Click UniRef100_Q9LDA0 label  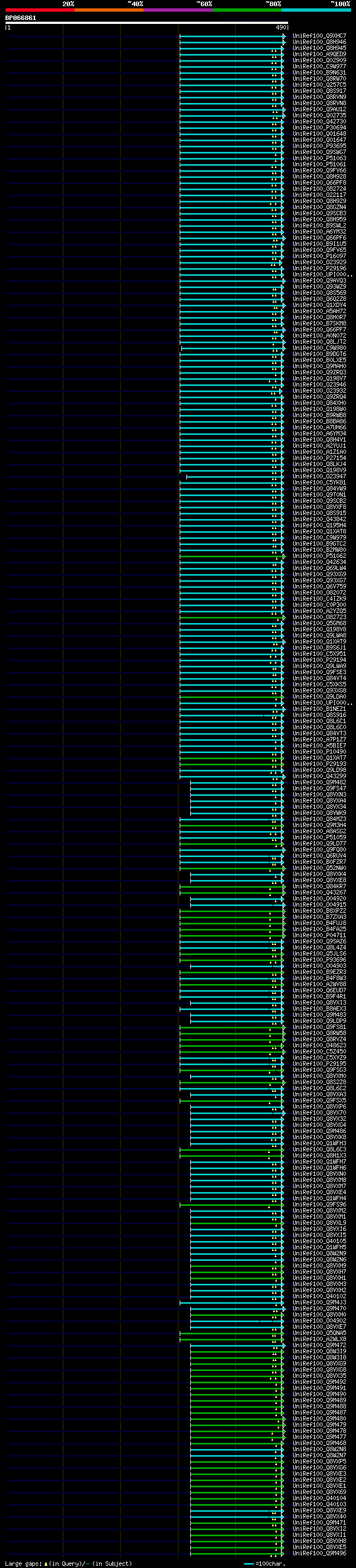tap(319, 696)
